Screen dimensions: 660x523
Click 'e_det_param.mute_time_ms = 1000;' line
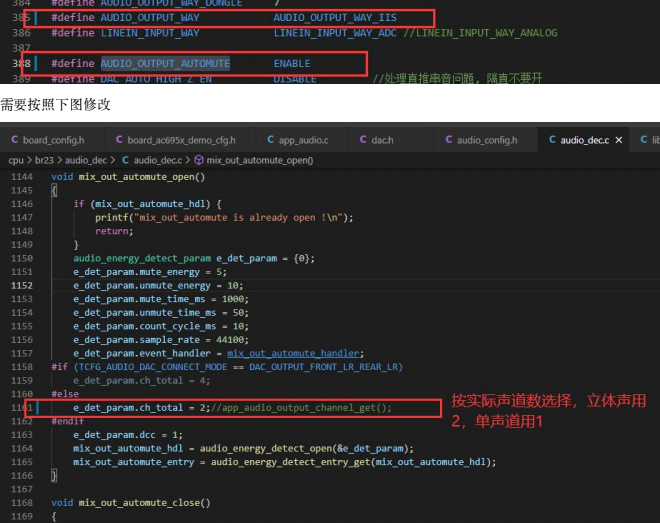click(161, 299)
